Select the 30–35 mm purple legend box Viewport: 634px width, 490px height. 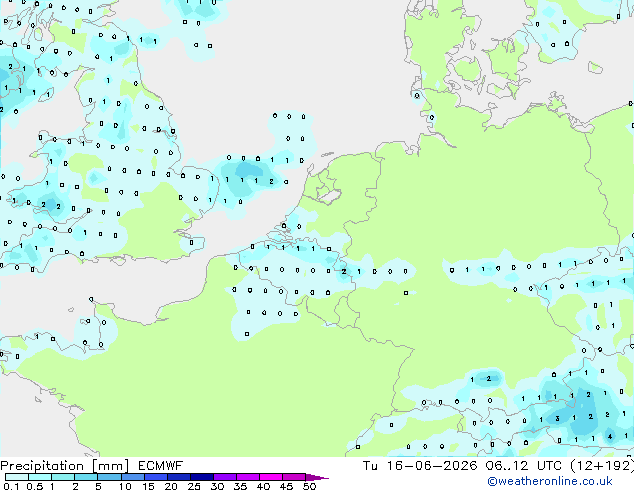point(224,477)
